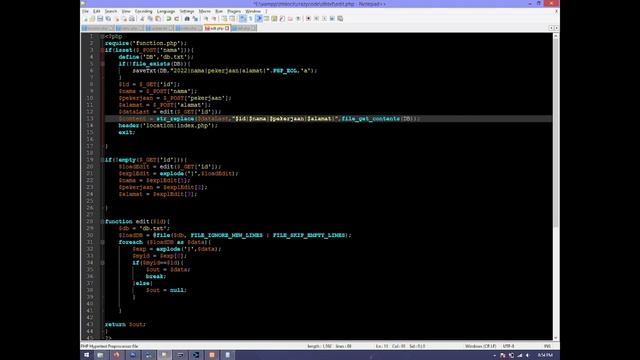
Task: Collapse the if(!empty($_GET block on line 19
Action: click(x=102, y=160)
